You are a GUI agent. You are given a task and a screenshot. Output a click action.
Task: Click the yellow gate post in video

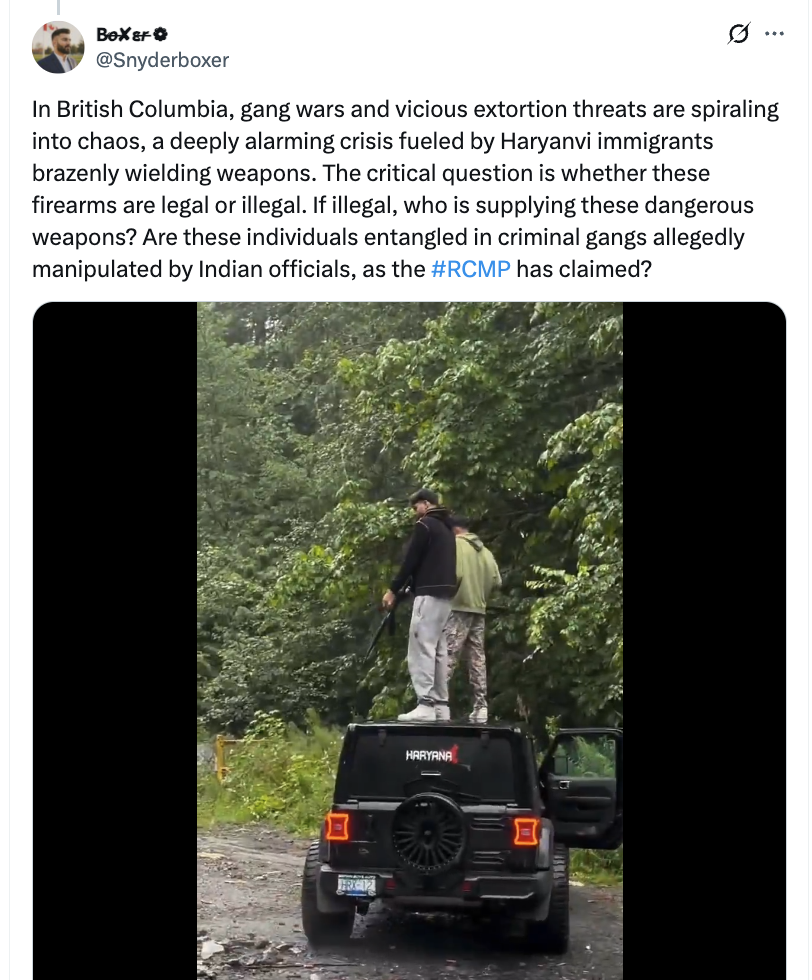221,758
